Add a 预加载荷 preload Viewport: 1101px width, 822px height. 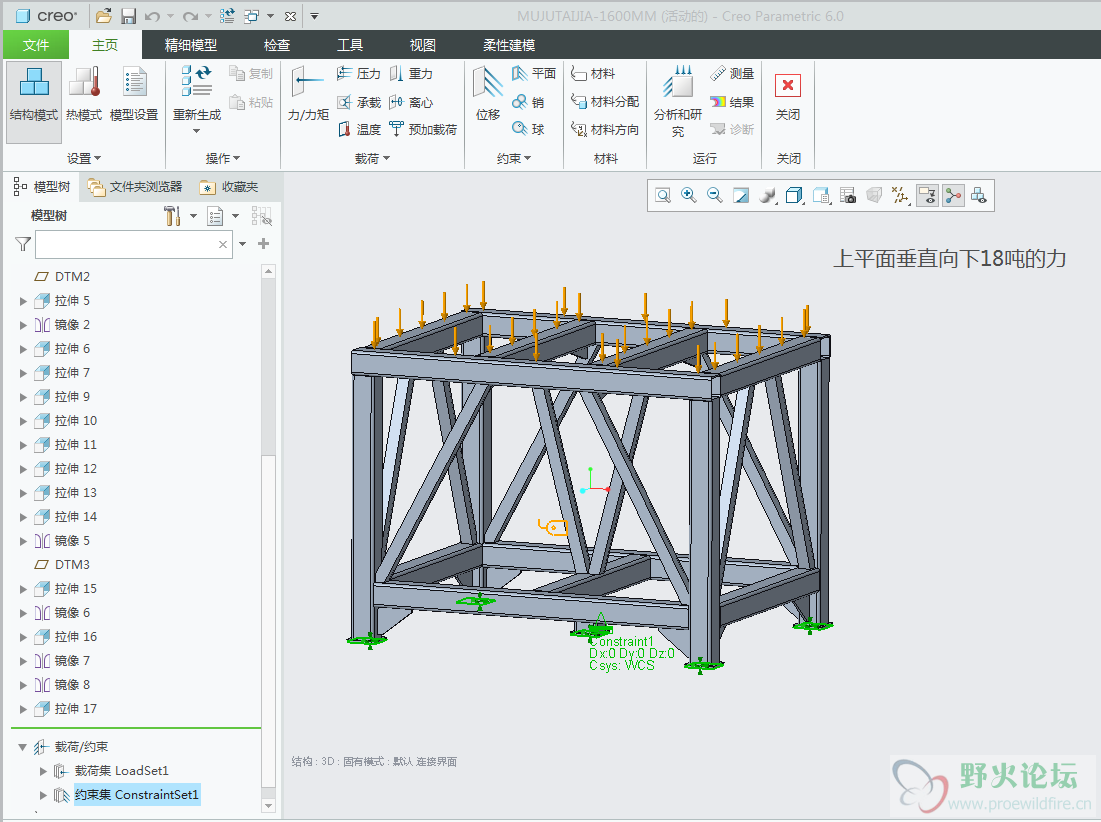(423, 129)
